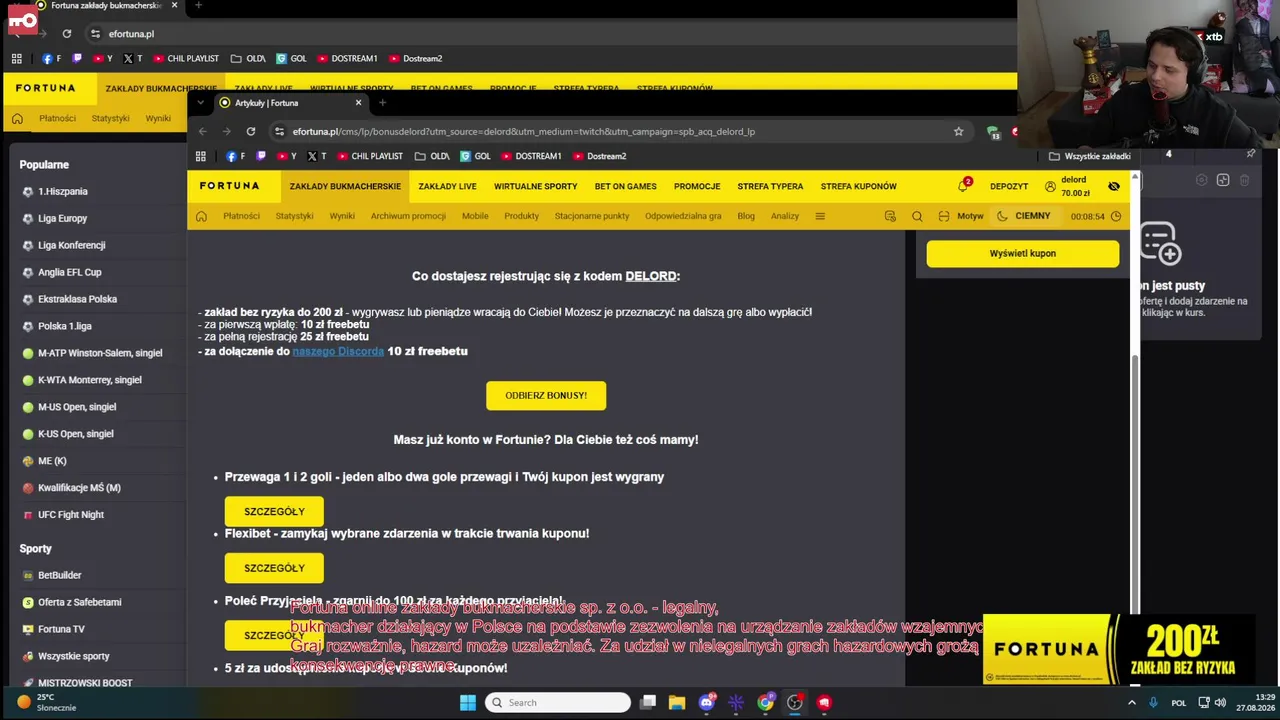Open Dostream2 bookmark in front window
This screenshot has height=720, width=1280.
coord(598,156)
